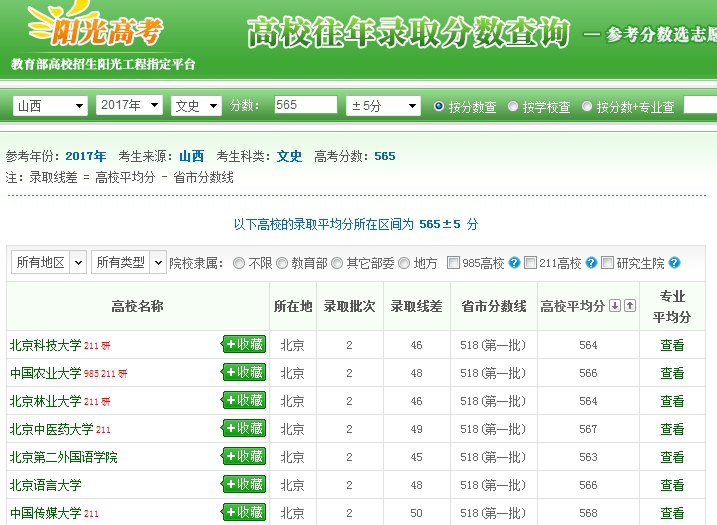
Task: Add 北京科技大学 to favorites with 收藏
Action: [x=244, y=345]
